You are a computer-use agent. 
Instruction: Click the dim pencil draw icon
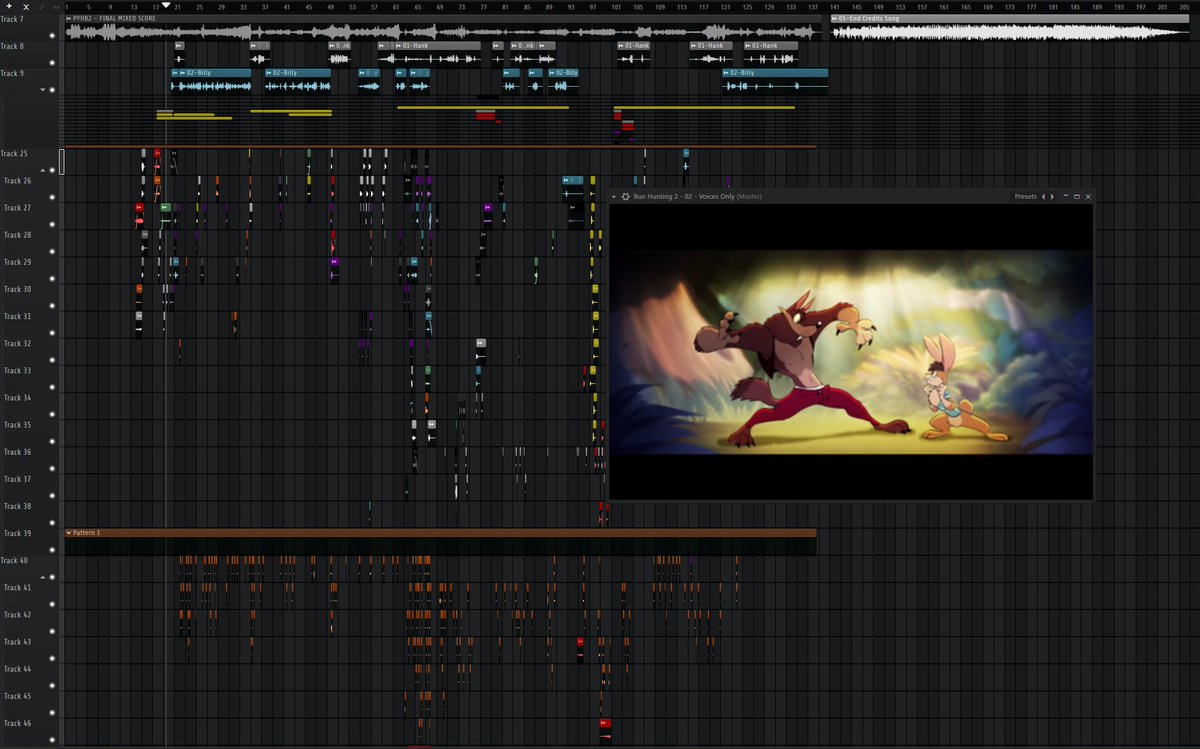click(41, 7)
